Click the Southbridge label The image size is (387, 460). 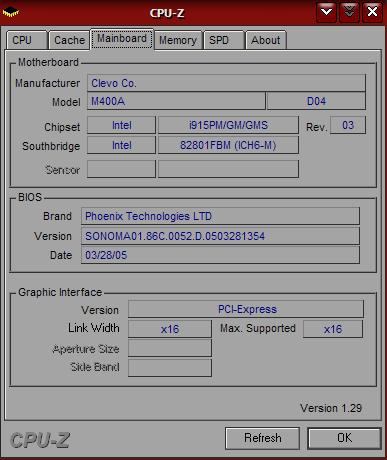51,146
